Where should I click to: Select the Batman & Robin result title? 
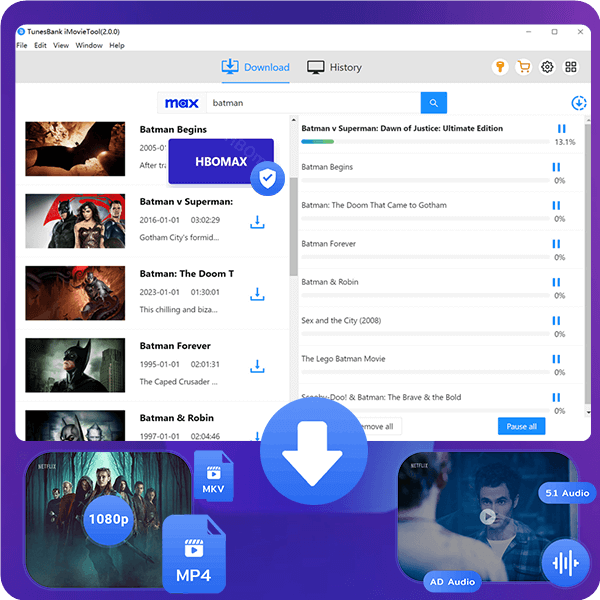[x=176, y=418]
